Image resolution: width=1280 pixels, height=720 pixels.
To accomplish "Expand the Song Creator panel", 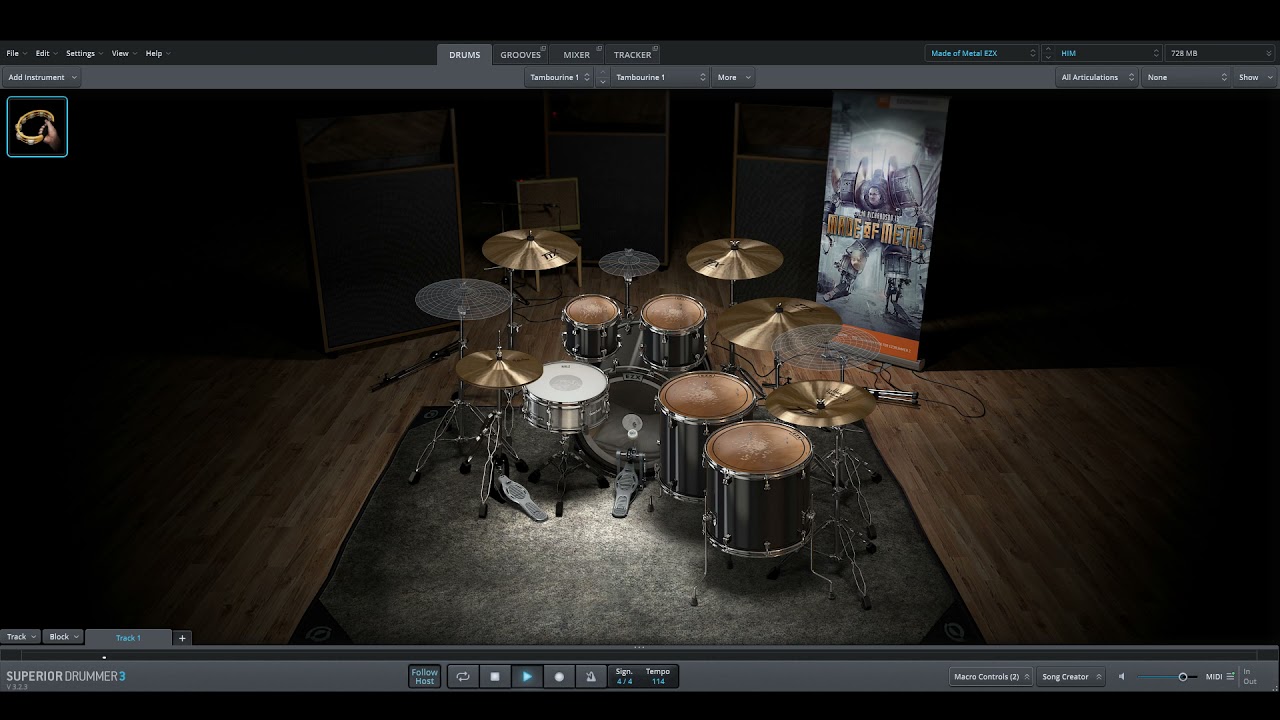I will (x=1071, y=677).
